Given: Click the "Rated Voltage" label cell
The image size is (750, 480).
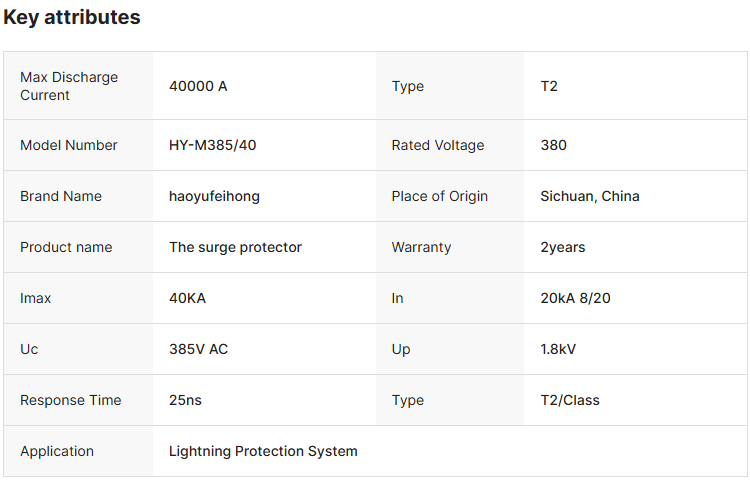Looking at the screenshot, I should tap(437, 145).
